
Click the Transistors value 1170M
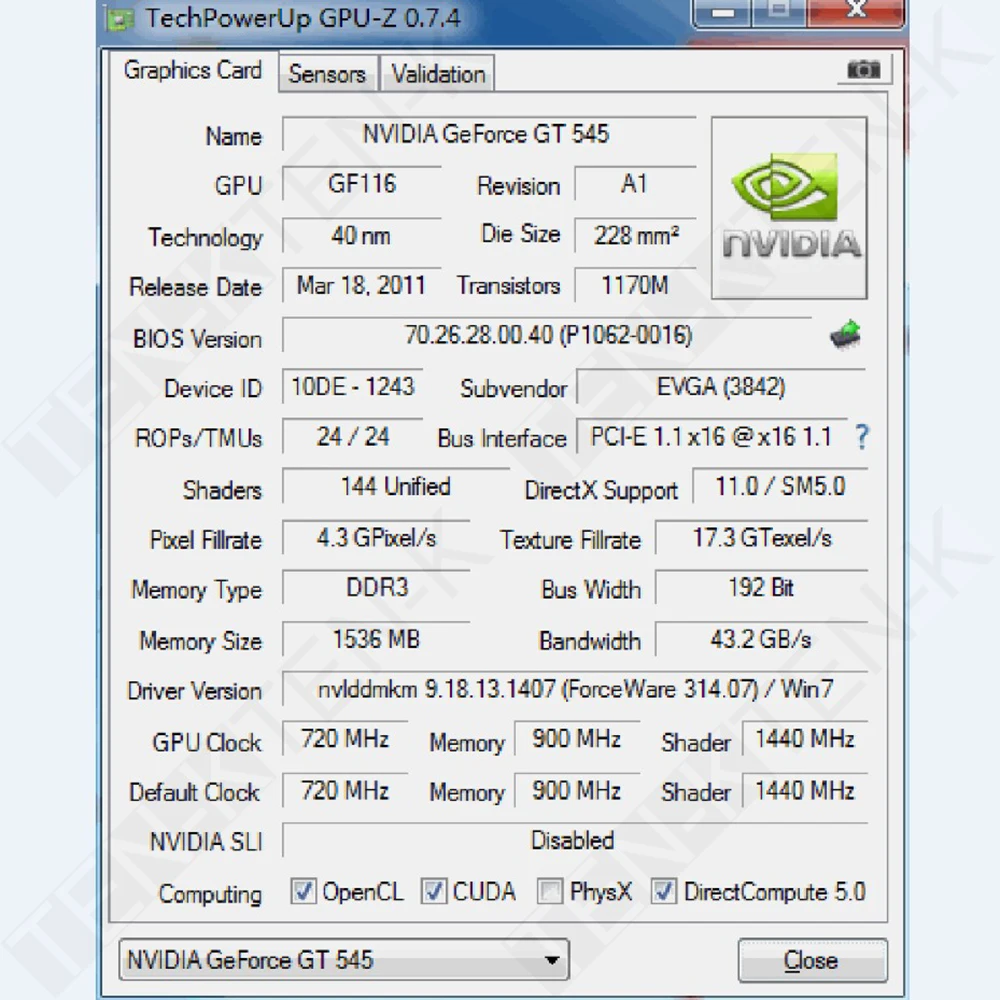pyautogui.click(x=635, y=284)
